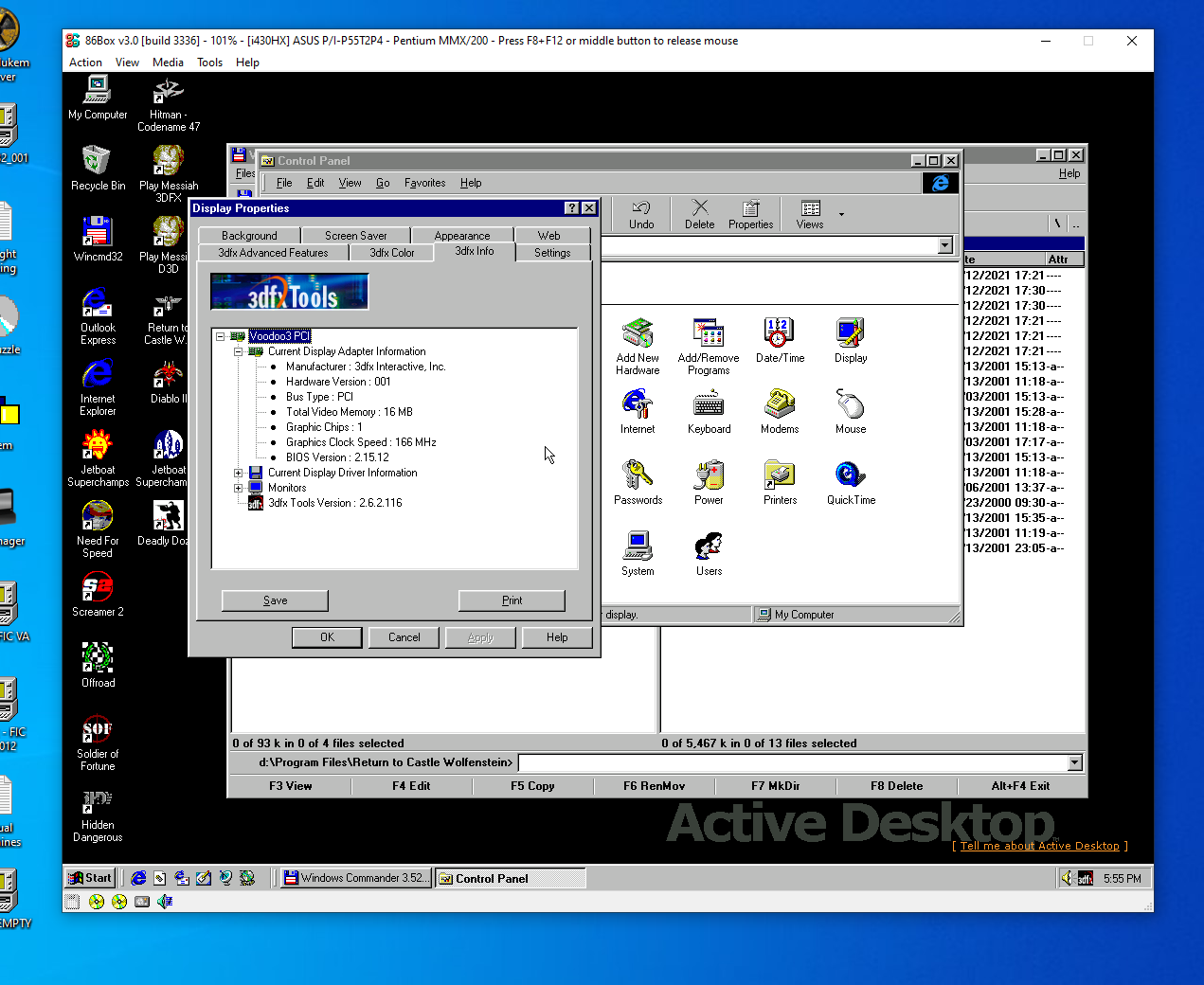Launch Wincmd32 desktop shortcut
1204x985 pixels.
pyautogui.click(x=98, y=240)
